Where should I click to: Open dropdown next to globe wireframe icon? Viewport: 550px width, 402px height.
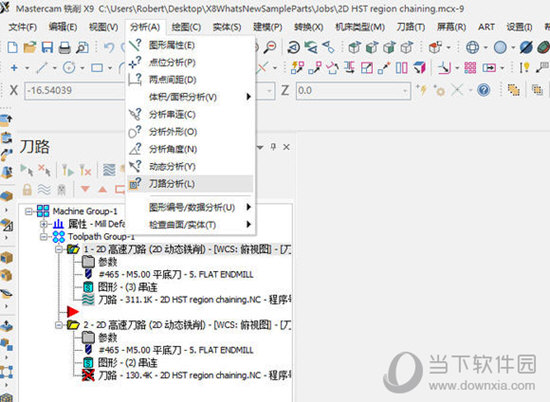coord(486,47)
